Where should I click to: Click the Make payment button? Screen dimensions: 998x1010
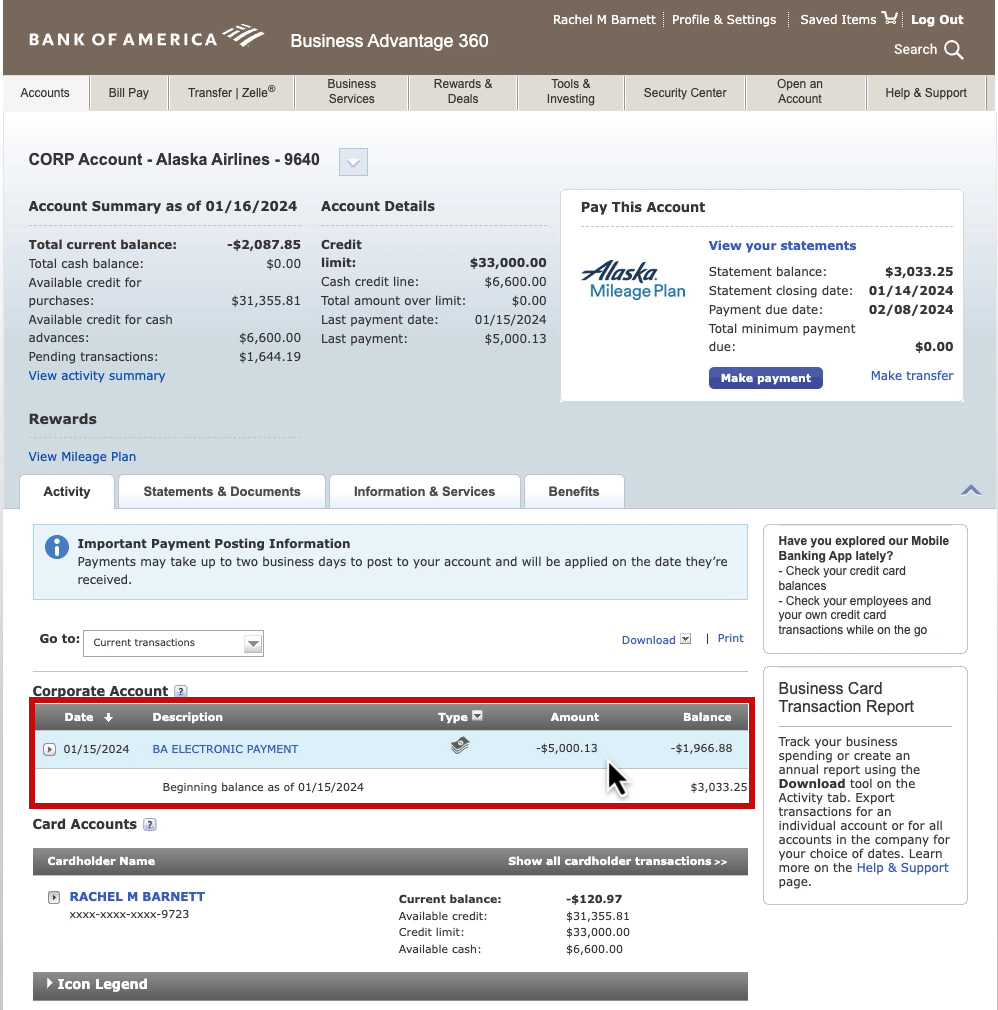pos(766,378)
